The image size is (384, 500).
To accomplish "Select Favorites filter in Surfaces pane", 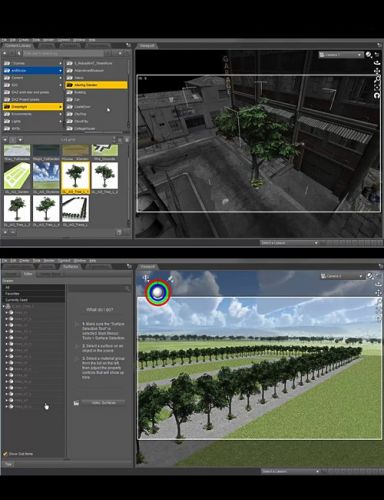I will pyautogui.click(x=33, y=294).
